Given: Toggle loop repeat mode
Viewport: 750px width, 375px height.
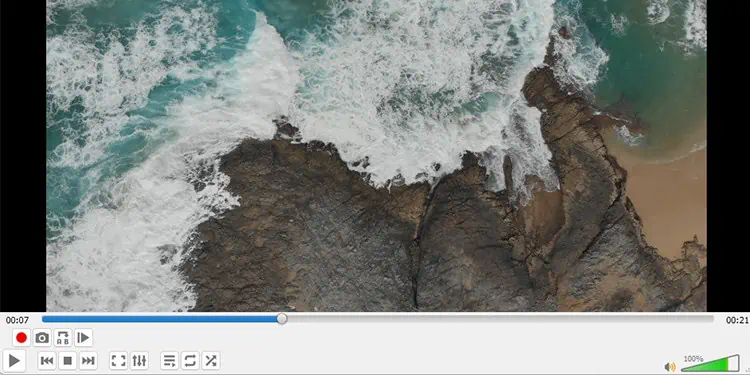Looking at the screenshot, I should click(x=190, y=361).
